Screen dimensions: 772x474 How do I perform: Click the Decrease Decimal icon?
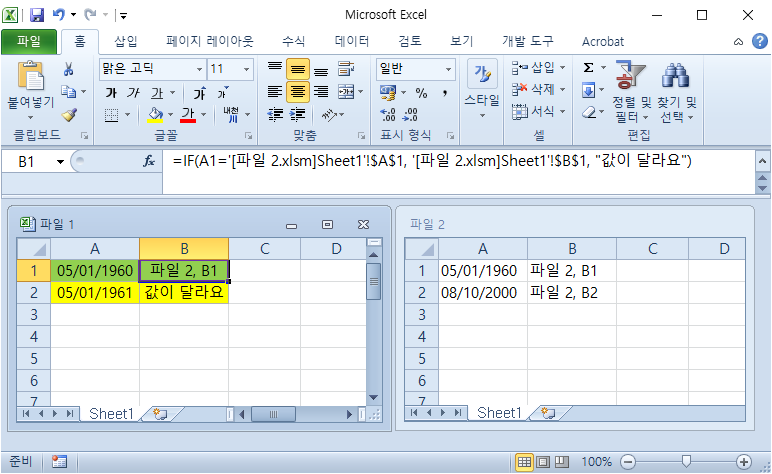(x=410, y=115)
